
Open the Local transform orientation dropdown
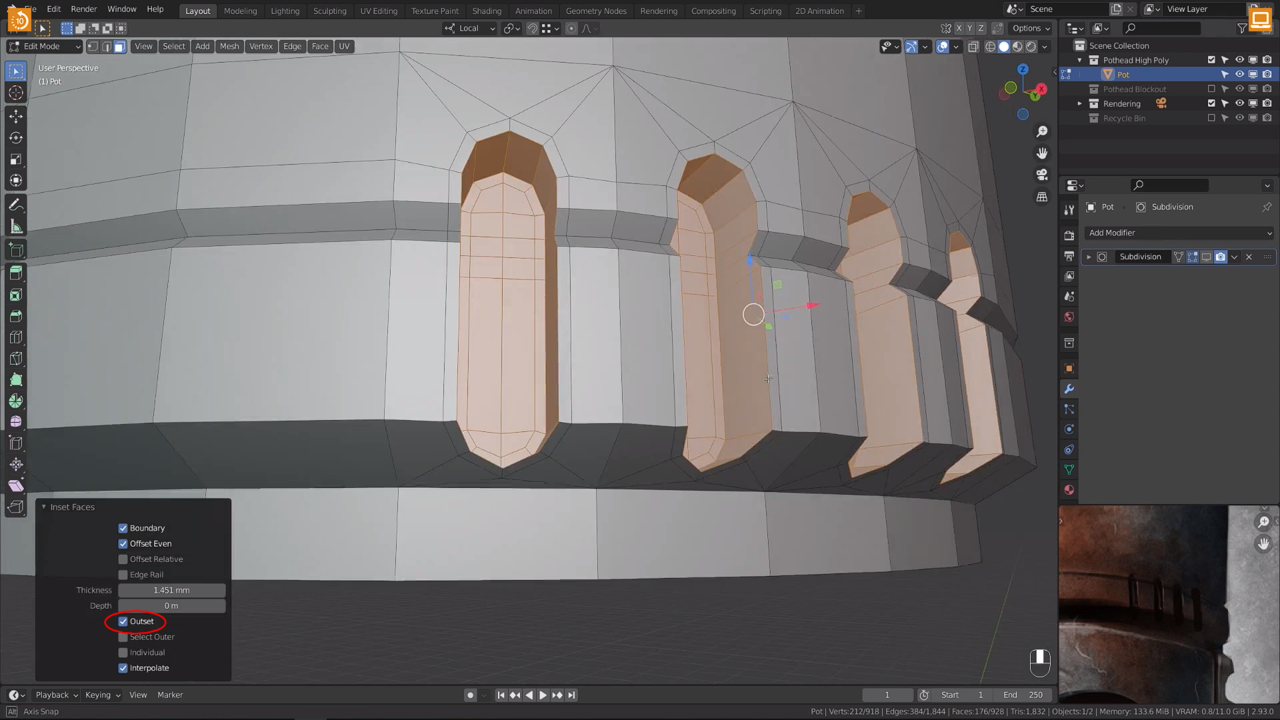[469, 28]
